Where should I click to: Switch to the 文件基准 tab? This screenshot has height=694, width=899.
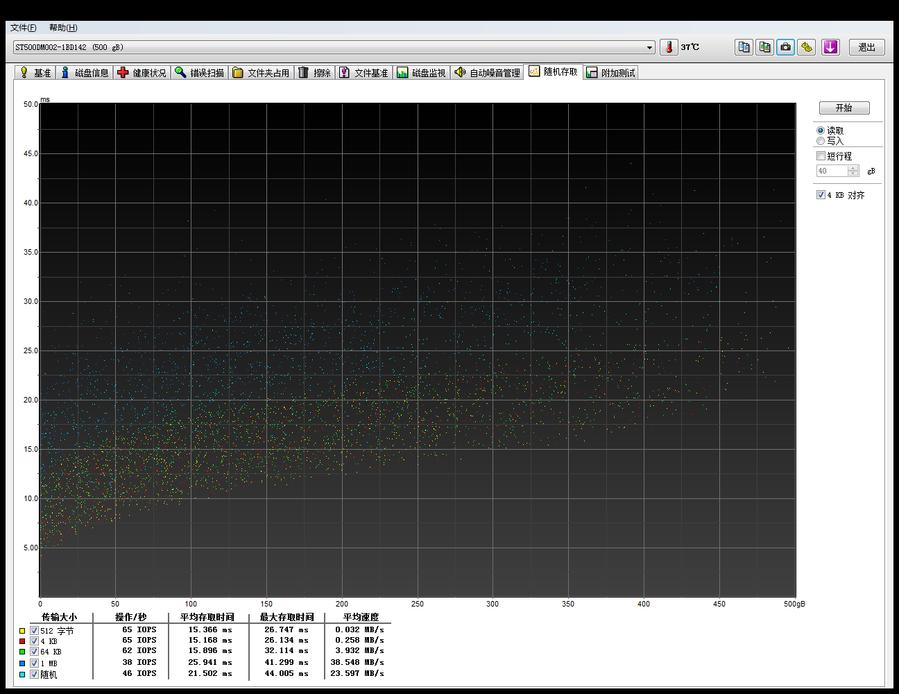point(363,73)
